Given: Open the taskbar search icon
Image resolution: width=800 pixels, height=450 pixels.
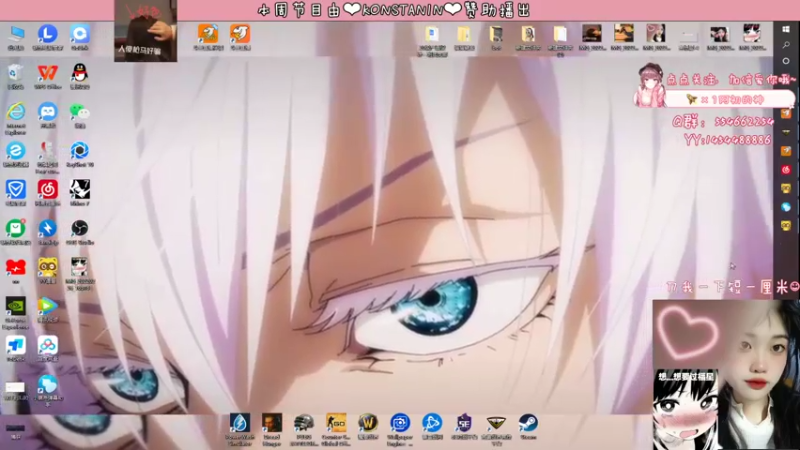Looking at the screenshot, I should [786, 45].
